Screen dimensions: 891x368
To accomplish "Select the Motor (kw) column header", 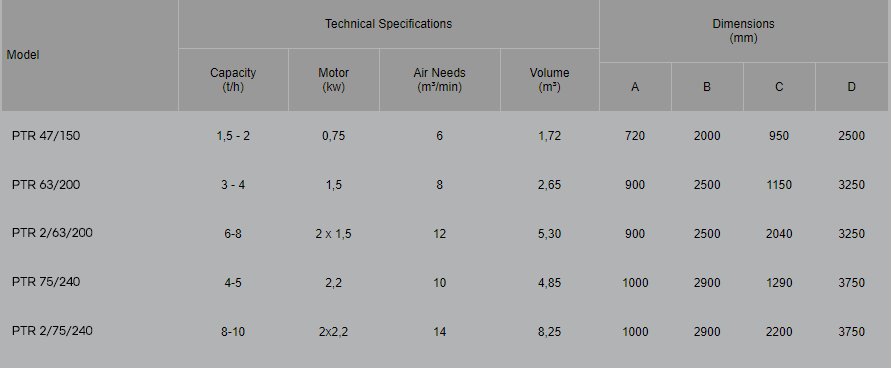I will tap(334, 80).
